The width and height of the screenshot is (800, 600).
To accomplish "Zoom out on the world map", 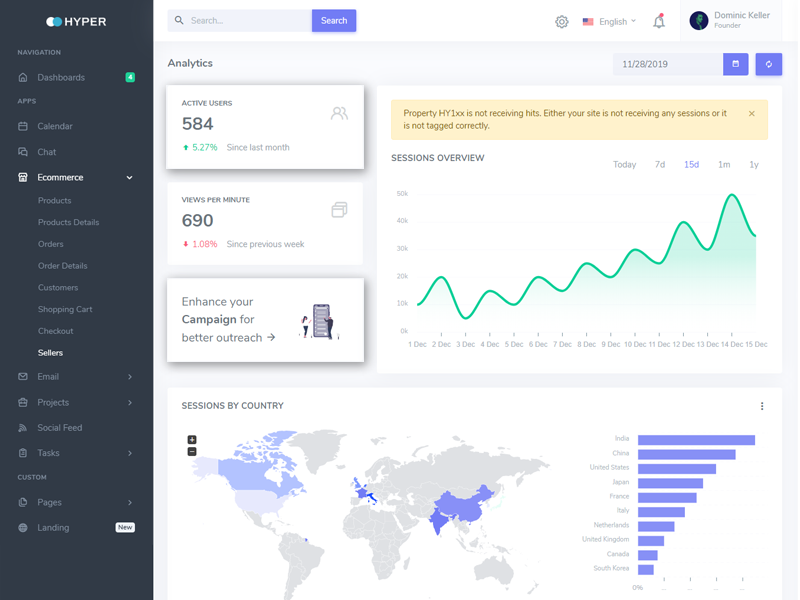I will [x=192, y=452].
